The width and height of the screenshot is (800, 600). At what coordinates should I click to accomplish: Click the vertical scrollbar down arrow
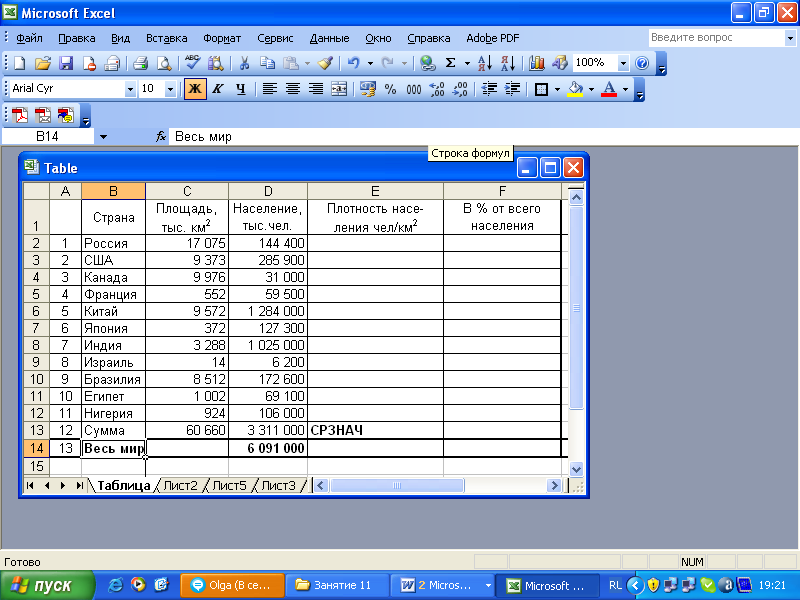point(576,469)
